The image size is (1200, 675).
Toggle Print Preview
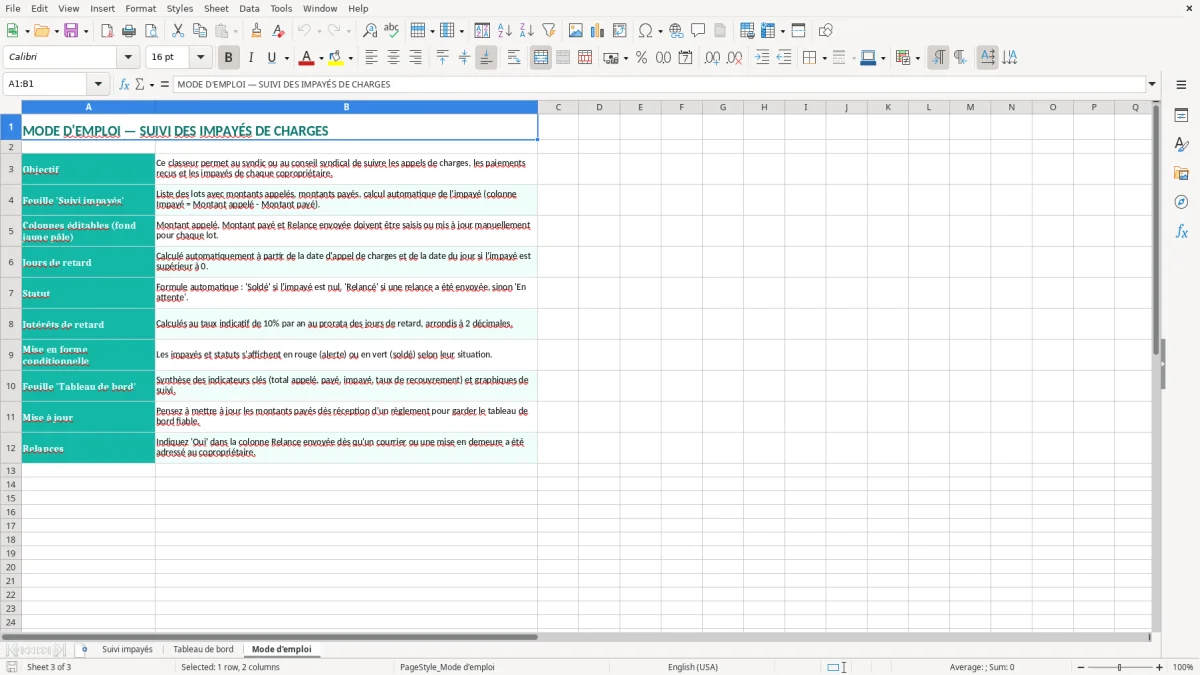(151, 31)
